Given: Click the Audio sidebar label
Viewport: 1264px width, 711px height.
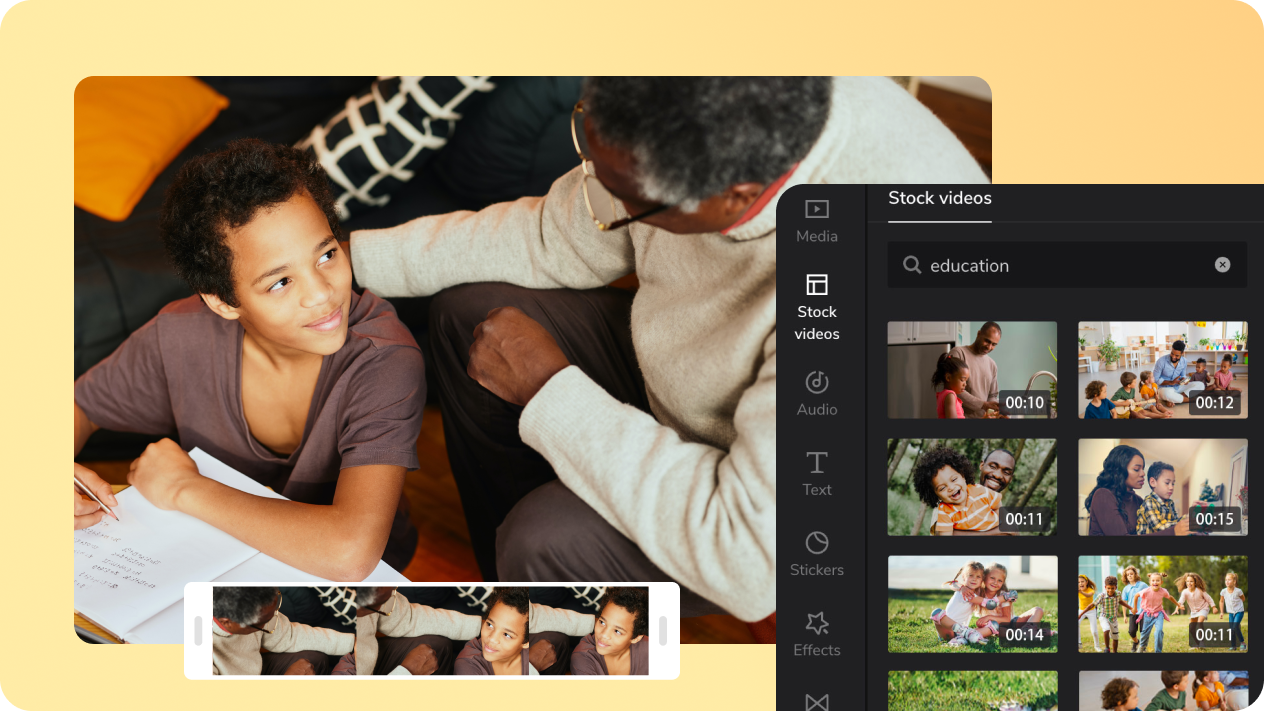Looking at the screenshot, I should click(x=817, y=410).
